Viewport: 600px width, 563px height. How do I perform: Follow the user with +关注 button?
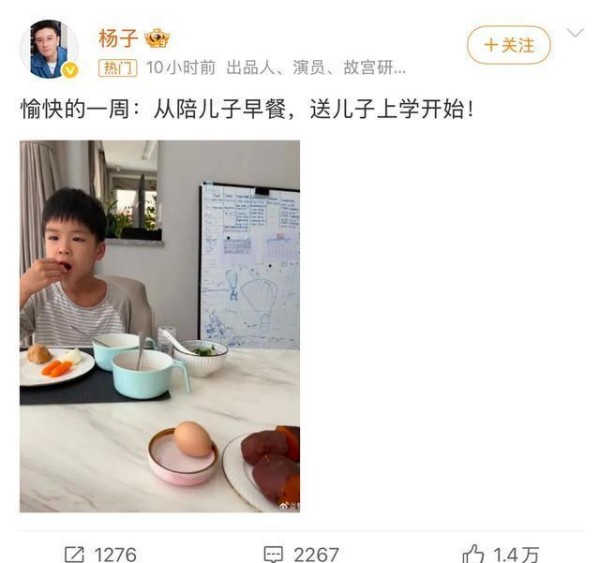pos(509,45)
